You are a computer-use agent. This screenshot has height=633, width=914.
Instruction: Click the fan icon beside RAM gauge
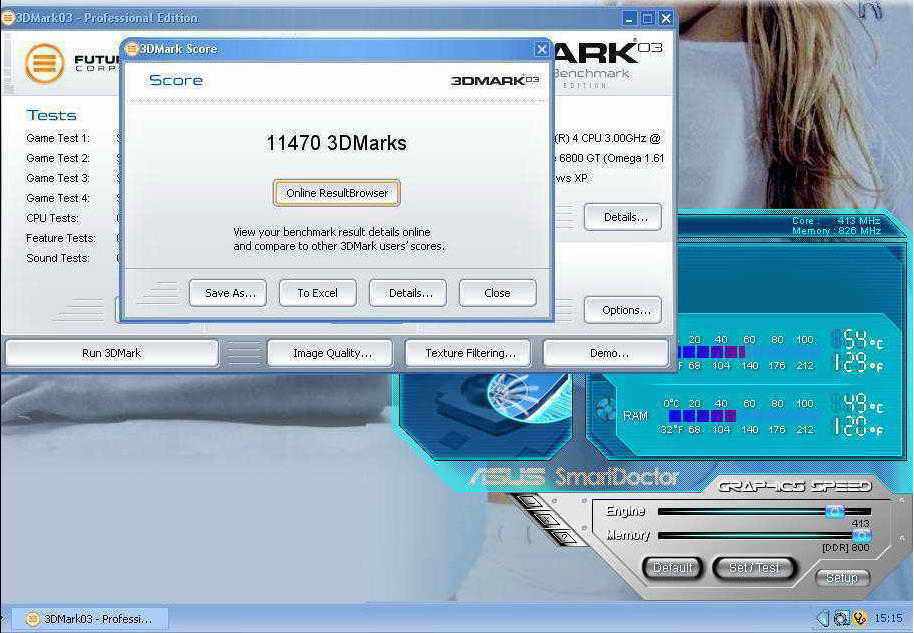pos(604,410)
